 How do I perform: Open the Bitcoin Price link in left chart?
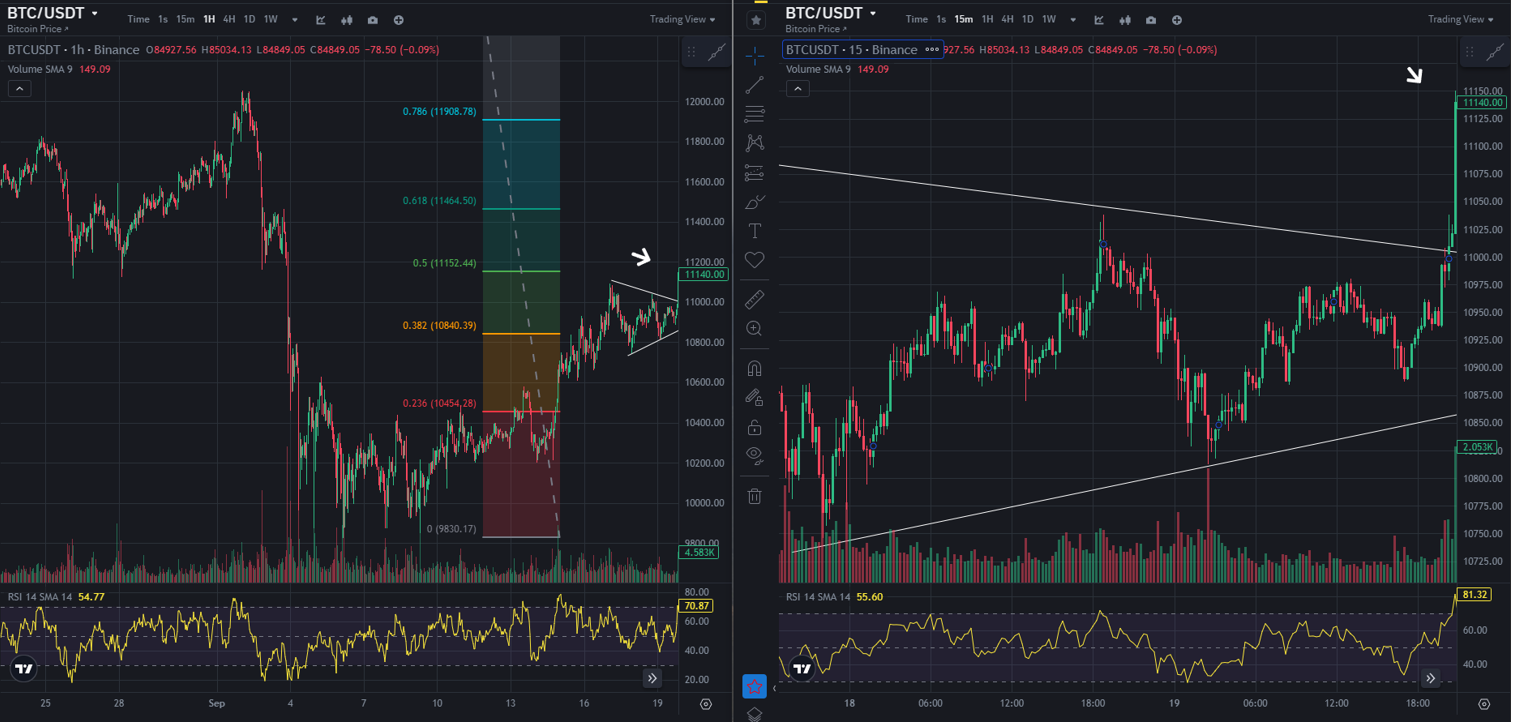coord(38,30)
